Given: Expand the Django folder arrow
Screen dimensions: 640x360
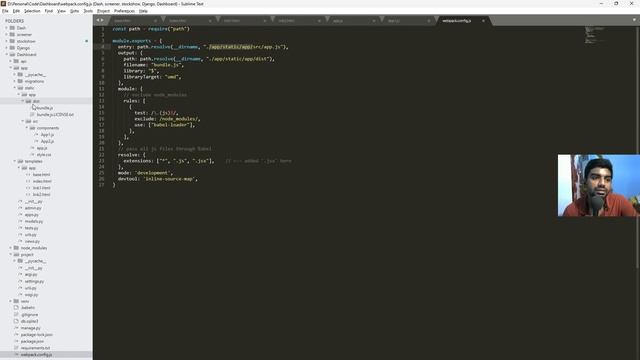Looking at the screenshot, I should coord(7,48).
